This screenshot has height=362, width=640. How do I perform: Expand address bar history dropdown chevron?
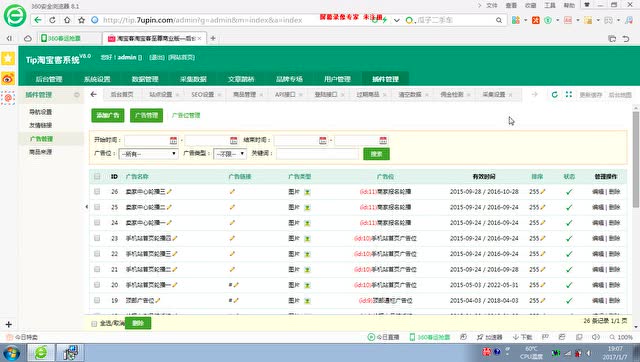[x=396, y=20]
